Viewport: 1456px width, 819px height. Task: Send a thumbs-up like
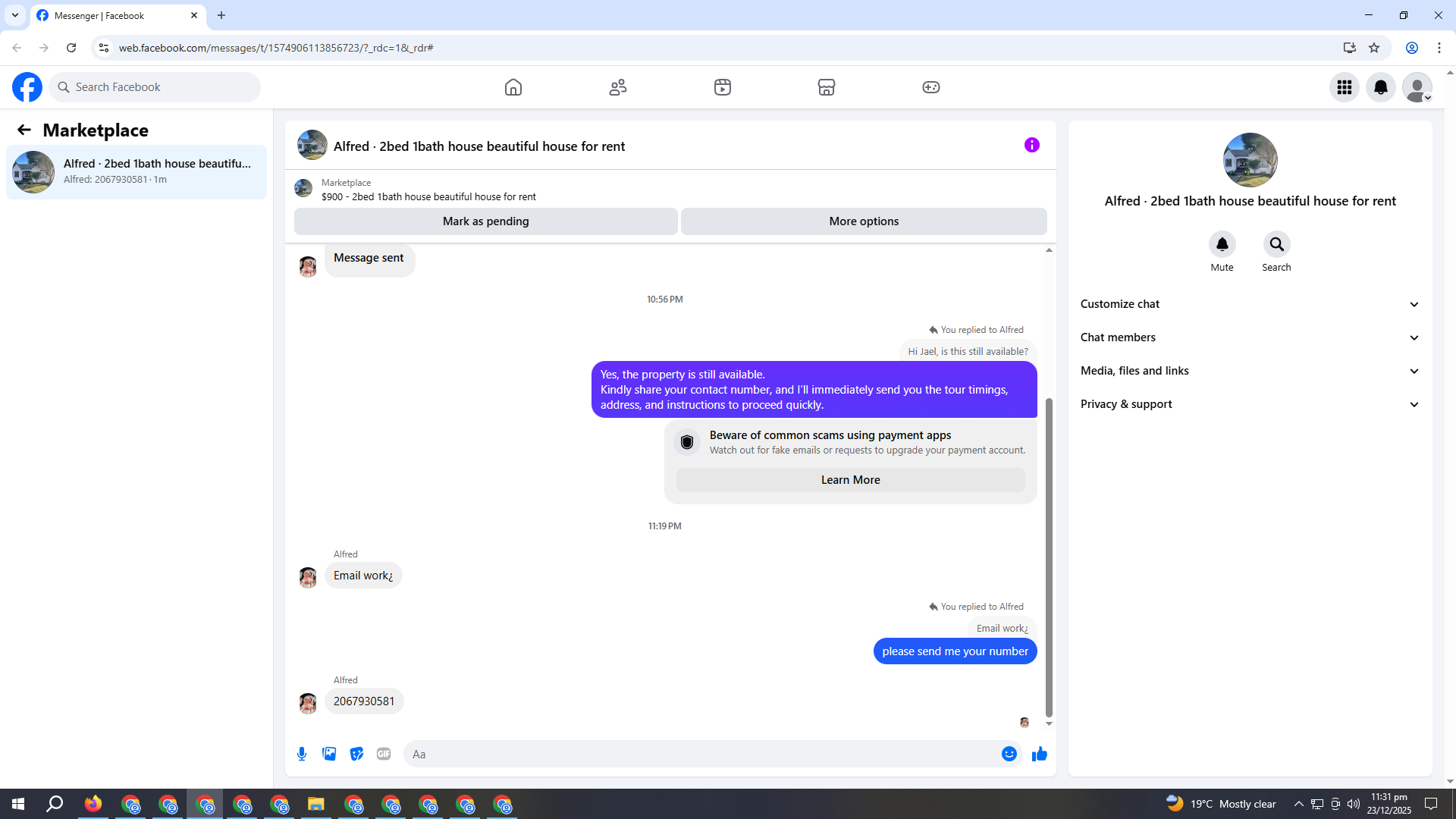pyautogui.click(x=1039, y=754)
